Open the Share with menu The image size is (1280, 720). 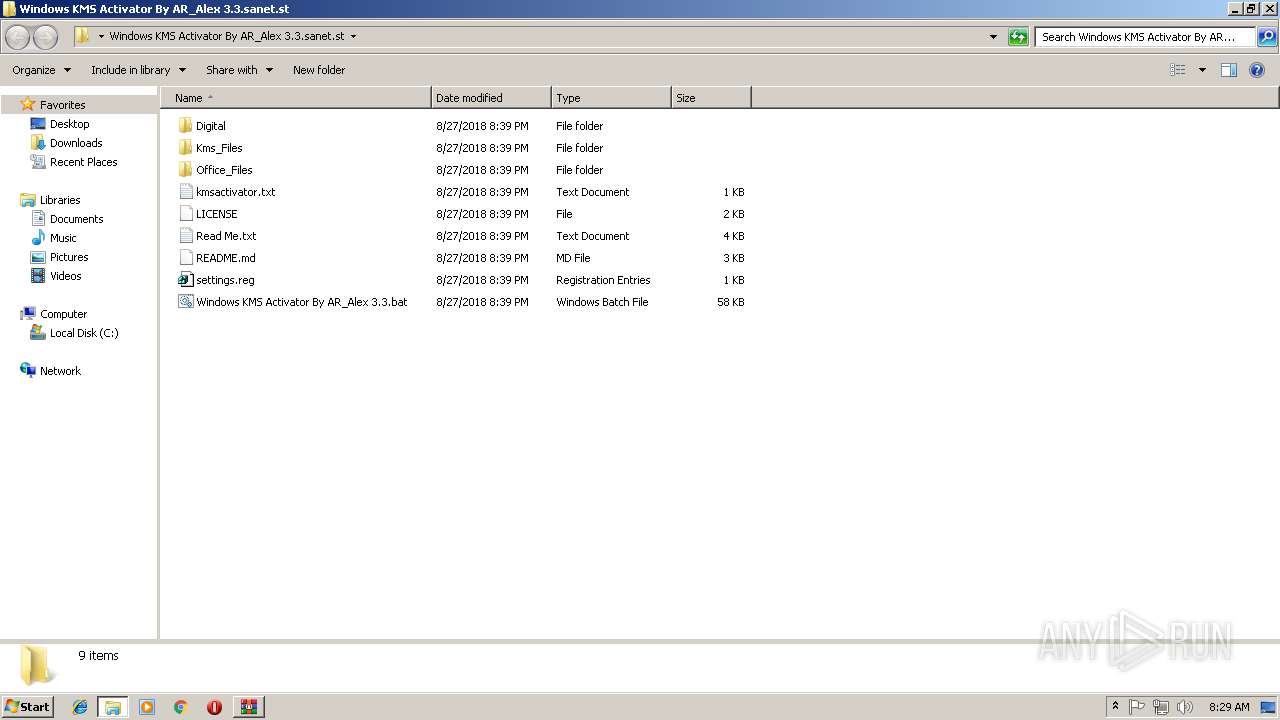(239, 70)
